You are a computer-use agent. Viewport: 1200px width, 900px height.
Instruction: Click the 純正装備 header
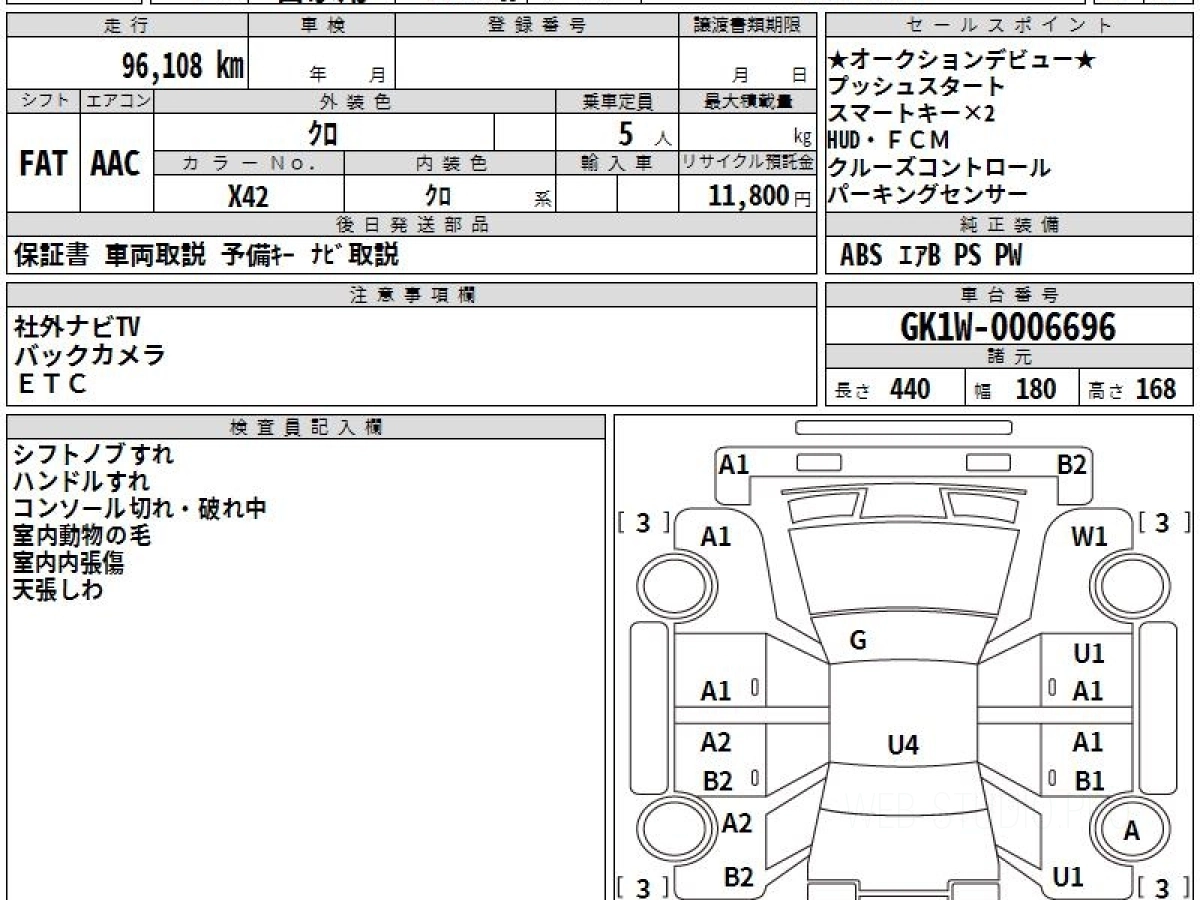[1010, 224]
